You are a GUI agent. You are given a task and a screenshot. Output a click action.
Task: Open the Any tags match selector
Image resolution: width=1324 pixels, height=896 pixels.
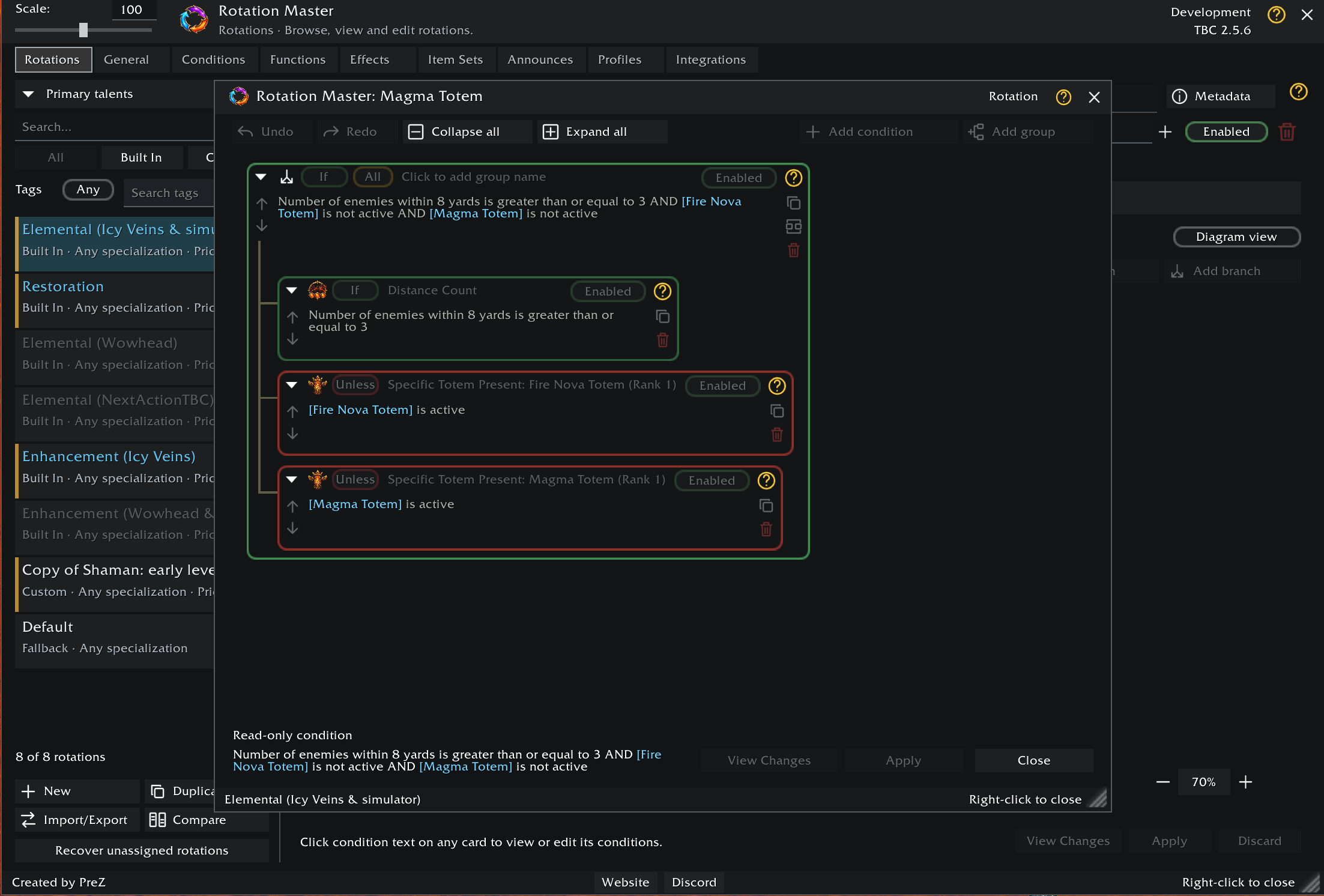click(88, 190)
